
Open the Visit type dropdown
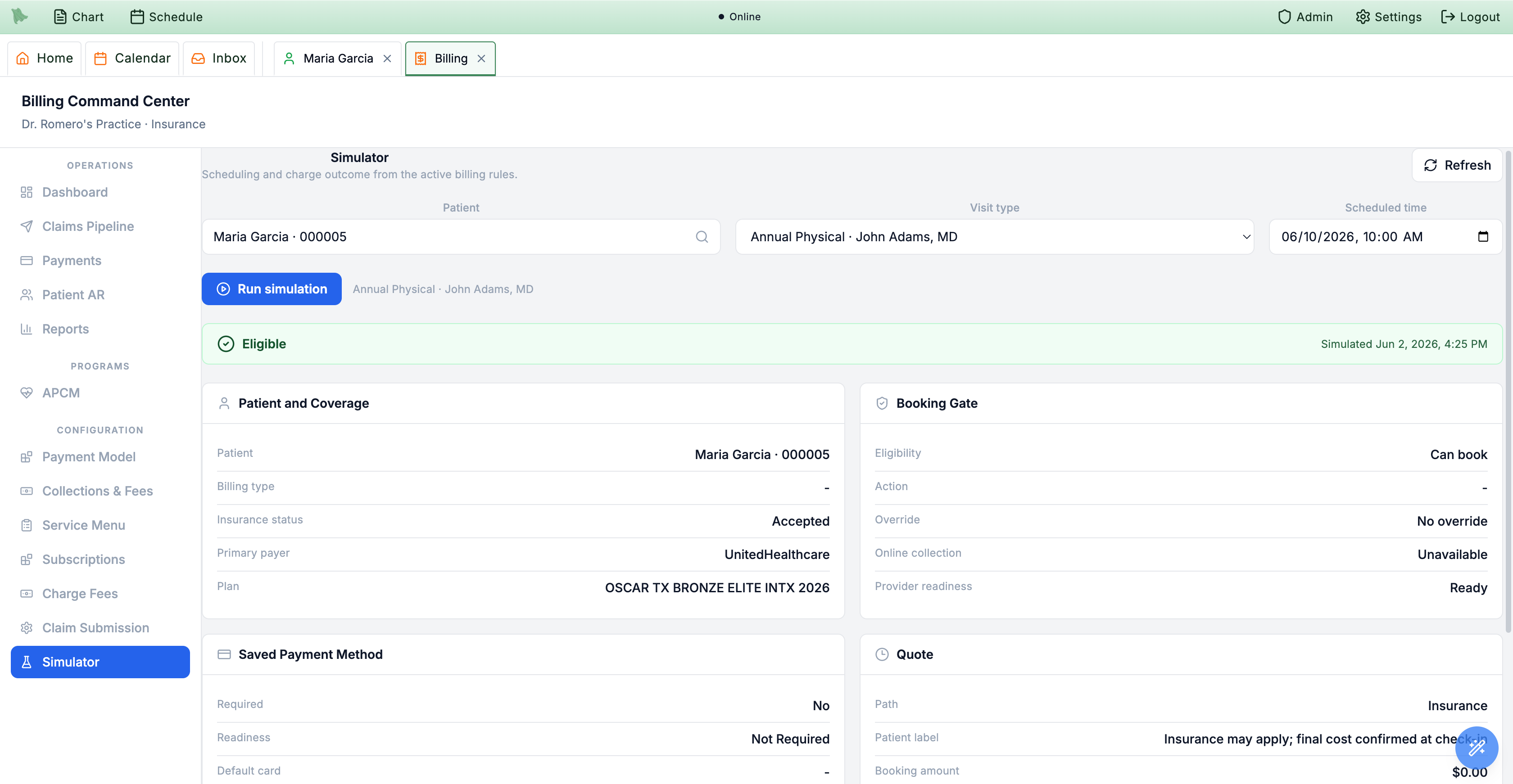click(994, 236)
